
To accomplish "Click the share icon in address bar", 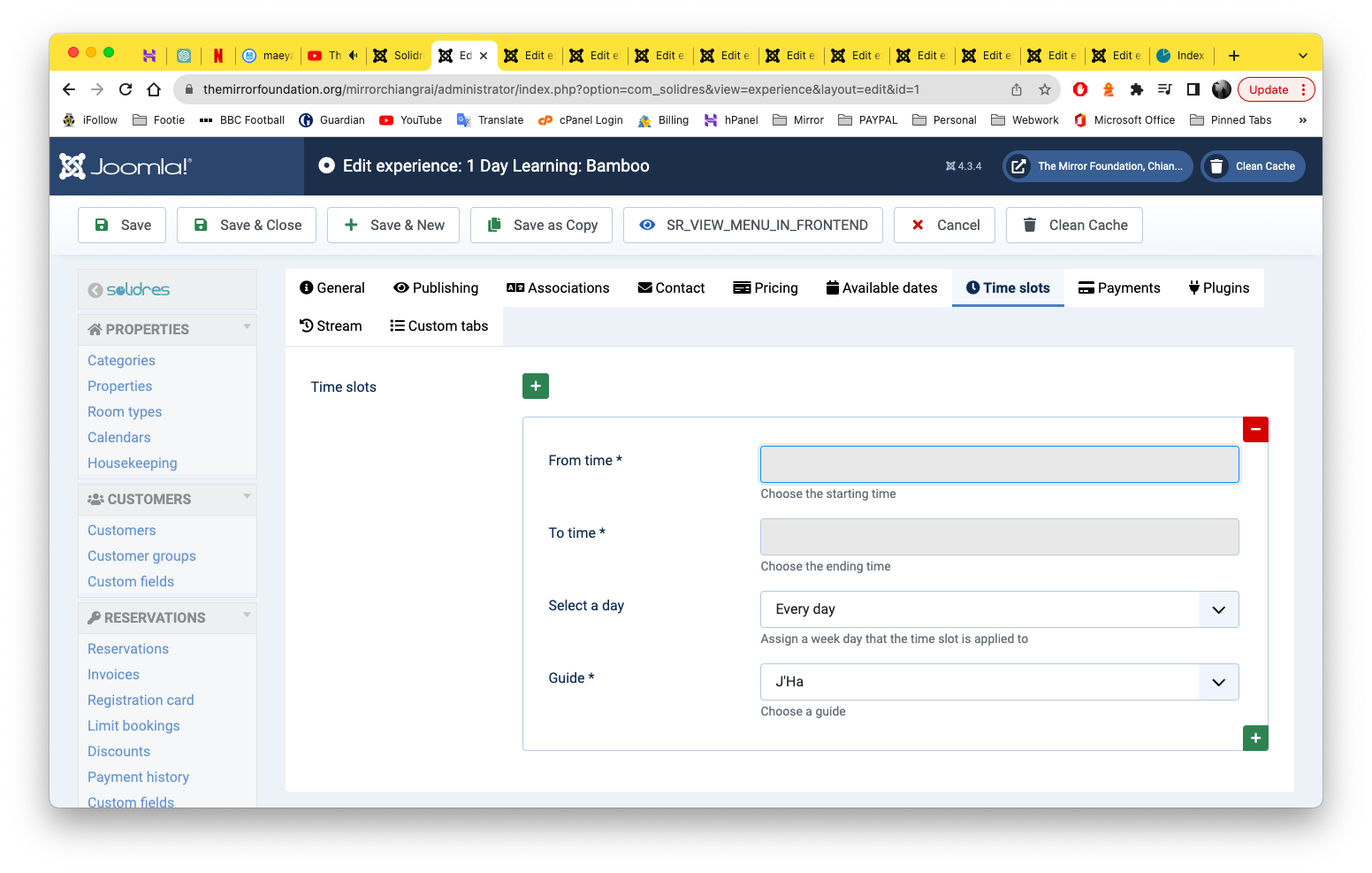I will click(1016, 89).
